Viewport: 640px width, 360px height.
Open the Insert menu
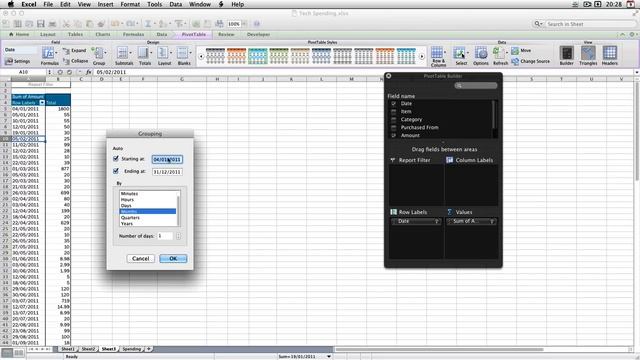pyautogui.click(x=105, y=4)
